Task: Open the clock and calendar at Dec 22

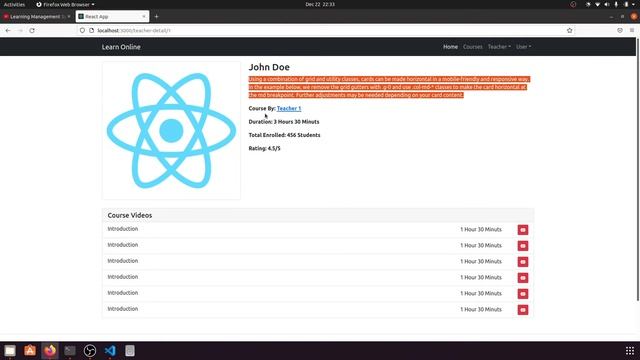Action: click(x=320, y=4)
